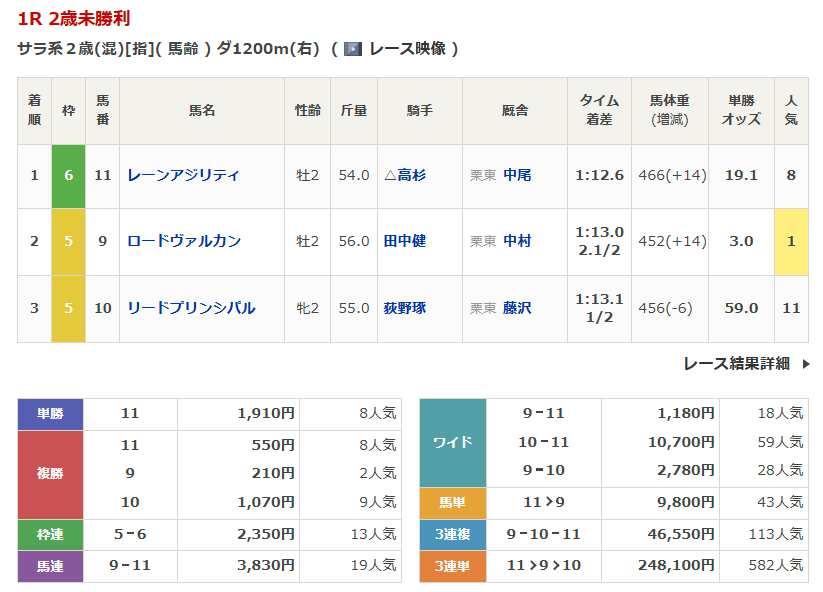Viewport: 823px width, 592px height.
Task: Open horse リードプリンシパル page
Action: coord(191,308)
